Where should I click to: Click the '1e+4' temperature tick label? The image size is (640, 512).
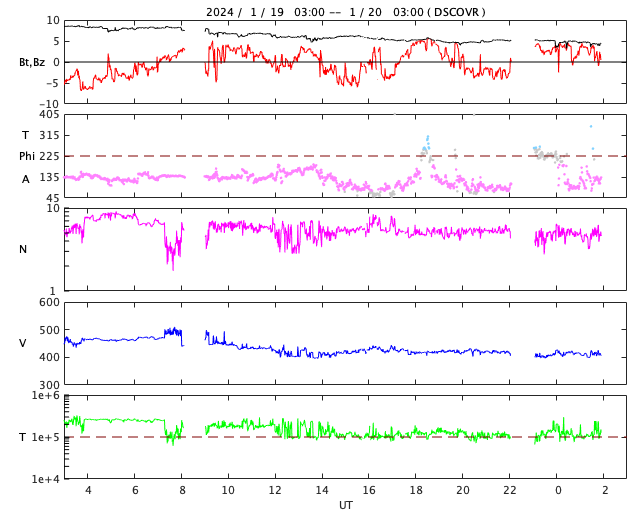(x=46, y=479)
